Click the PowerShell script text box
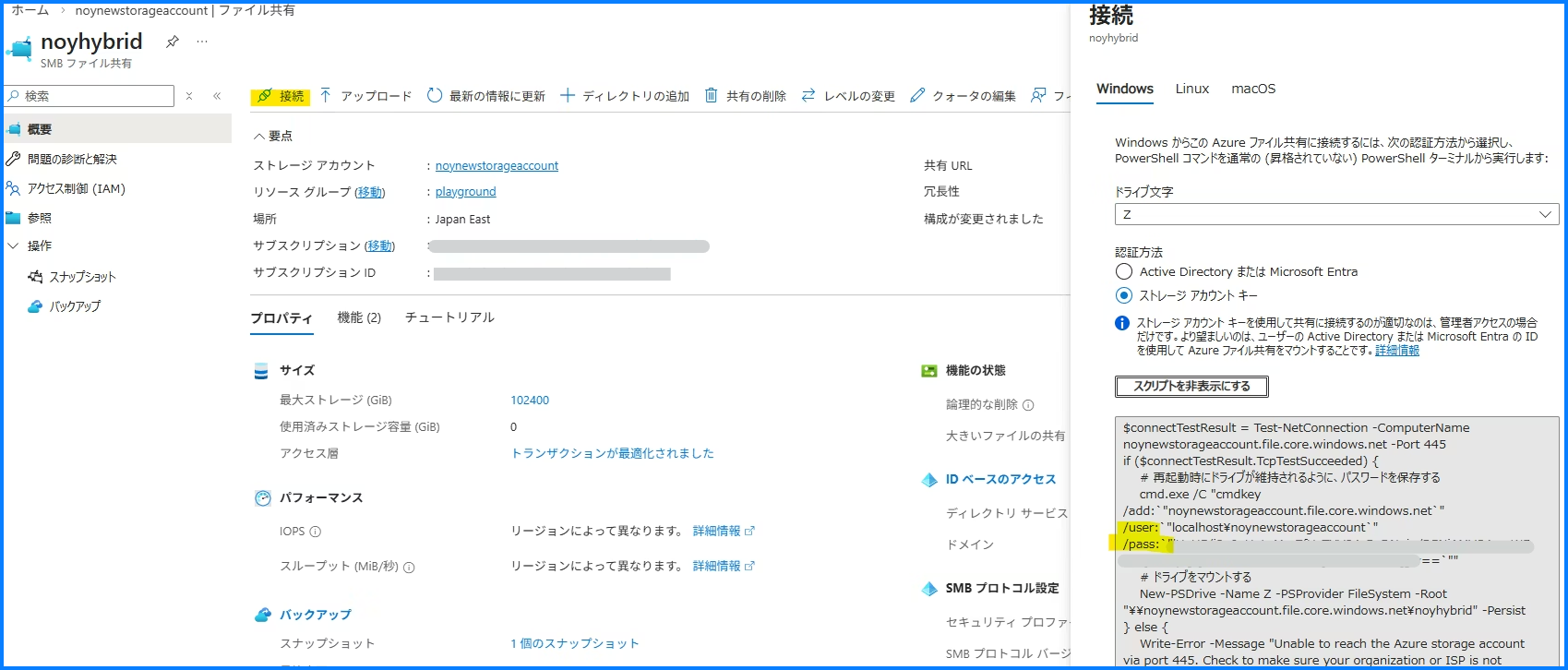Screen dimensions: 1568x670 1336,544
